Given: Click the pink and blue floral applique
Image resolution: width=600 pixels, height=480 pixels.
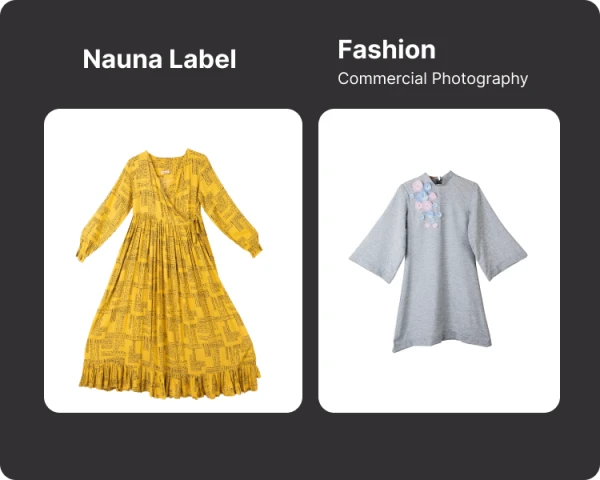Looking at the screenshot, I should coord(425,203).
